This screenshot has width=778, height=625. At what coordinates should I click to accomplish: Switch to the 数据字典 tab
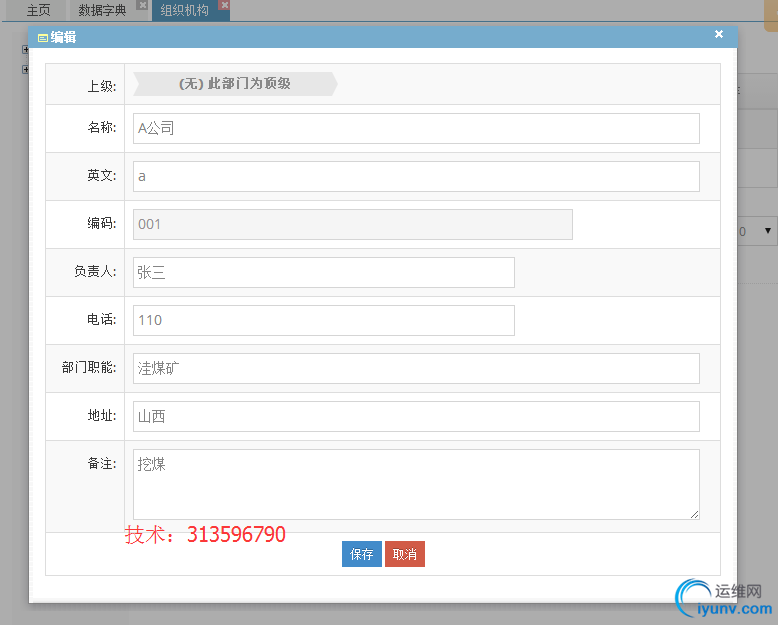tap(102, 10)
